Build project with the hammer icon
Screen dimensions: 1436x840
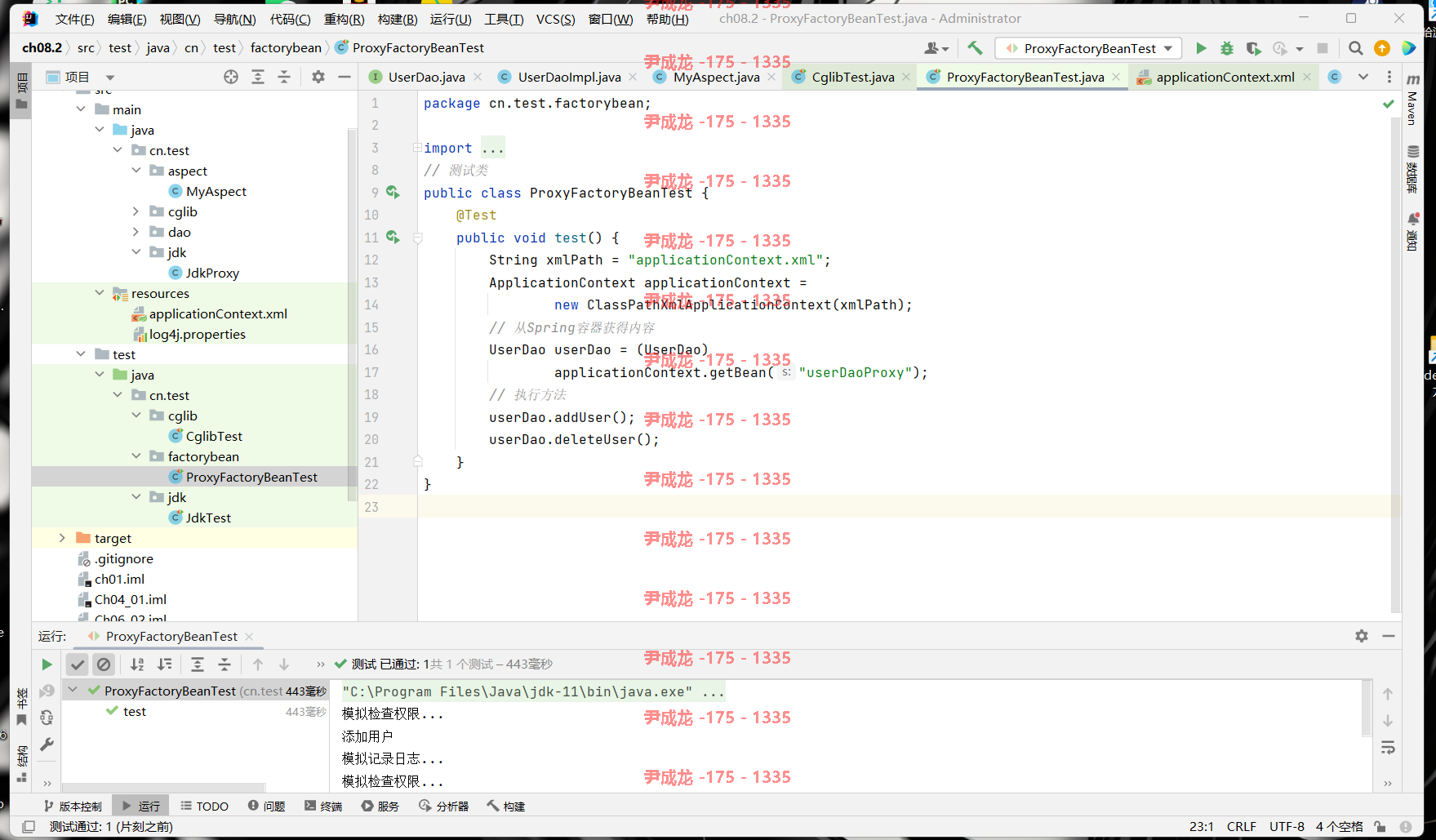pyautogui.click(x=975, y=48)
